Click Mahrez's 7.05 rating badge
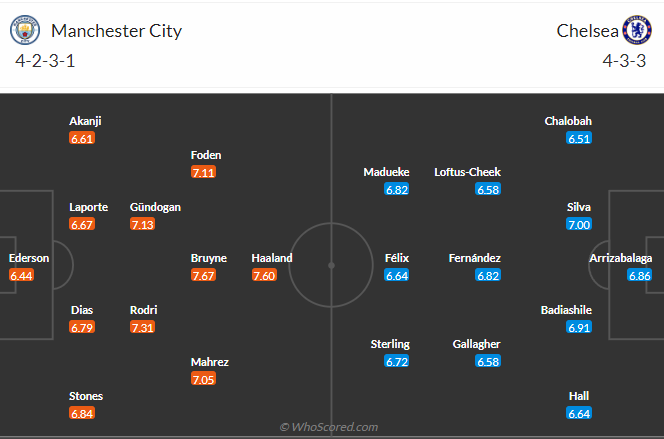Image resolution: width=664 pixels, height=439 pixels. click(x=204, y=379)
